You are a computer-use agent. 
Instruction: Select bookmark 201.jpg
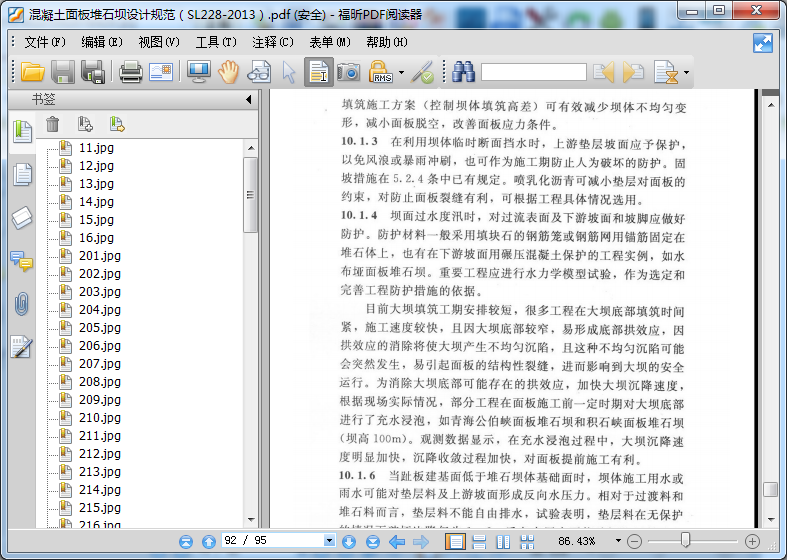(x=100, y=255)
